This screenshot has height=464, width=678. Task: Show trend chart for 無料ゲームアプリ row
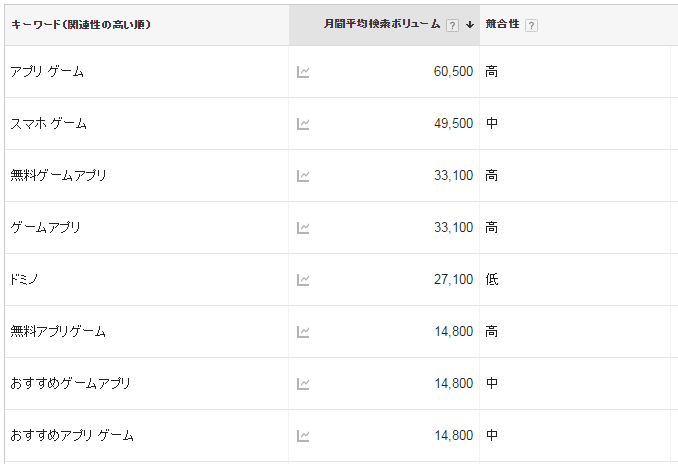click(303, 176)
